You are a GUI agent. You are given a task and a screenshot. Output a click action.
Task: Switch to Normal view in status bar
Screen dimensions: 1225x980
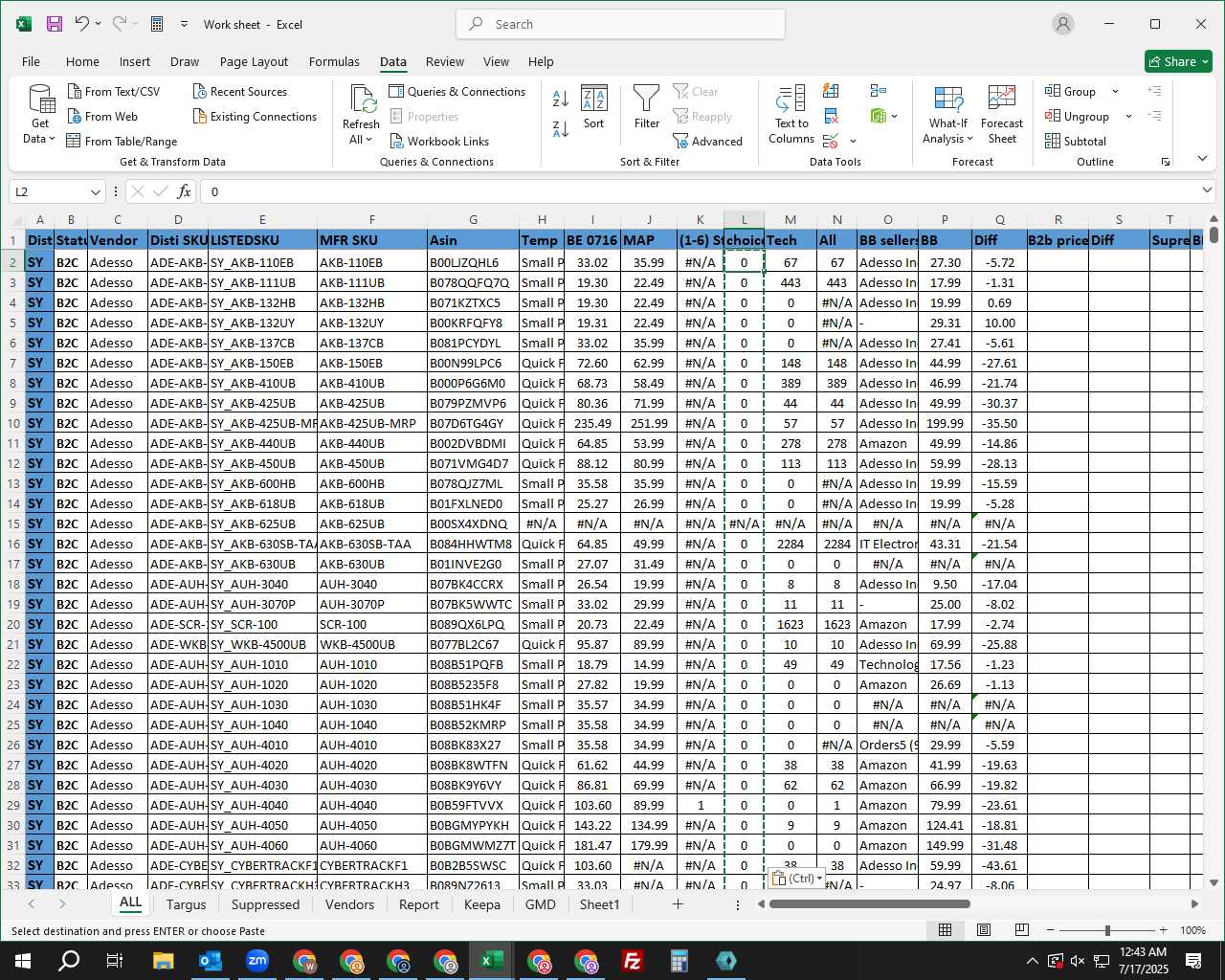pyautogui.click(x=945, y=930)
